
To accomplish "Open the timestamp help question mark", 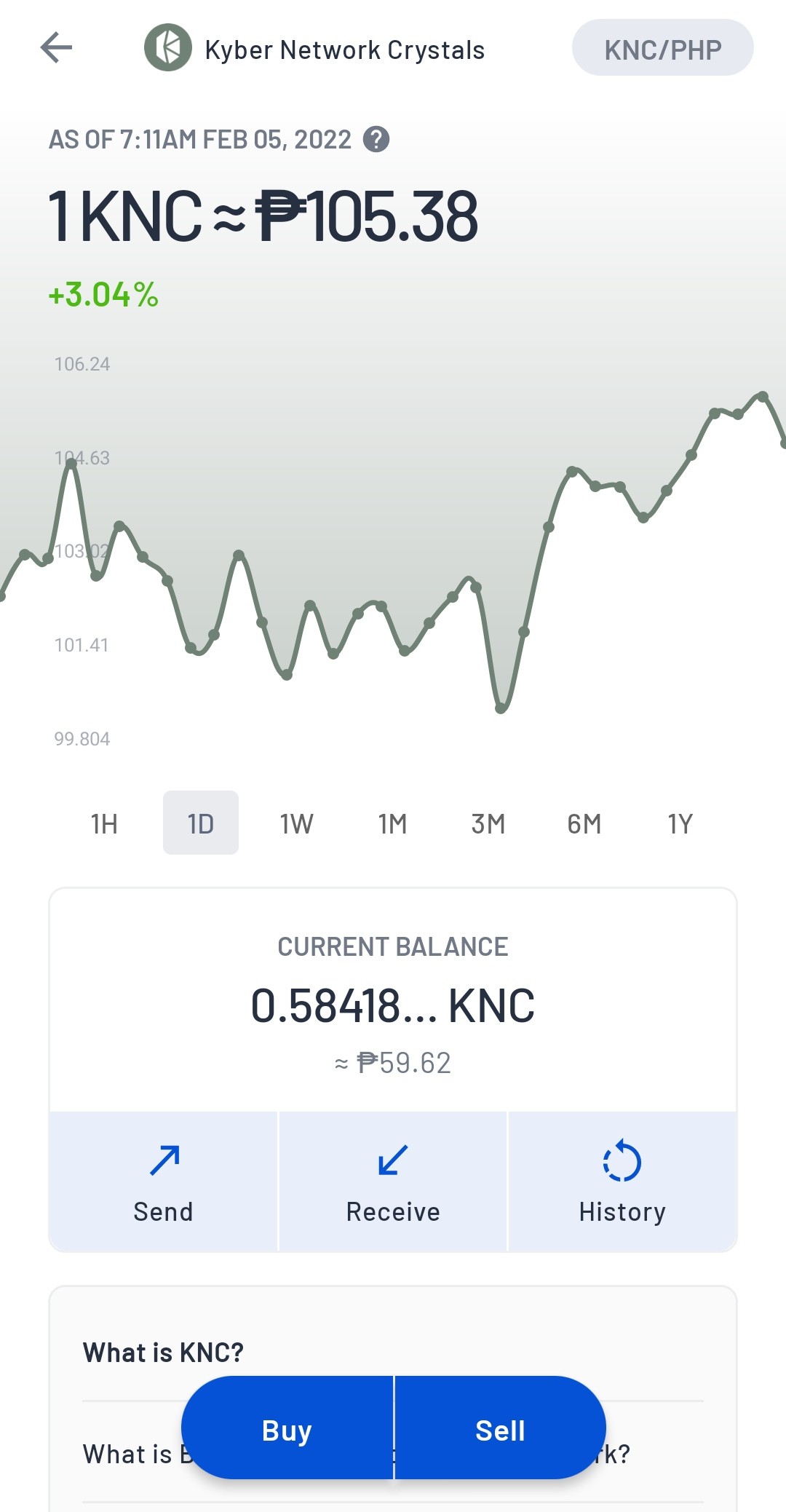I will [376, 139].
